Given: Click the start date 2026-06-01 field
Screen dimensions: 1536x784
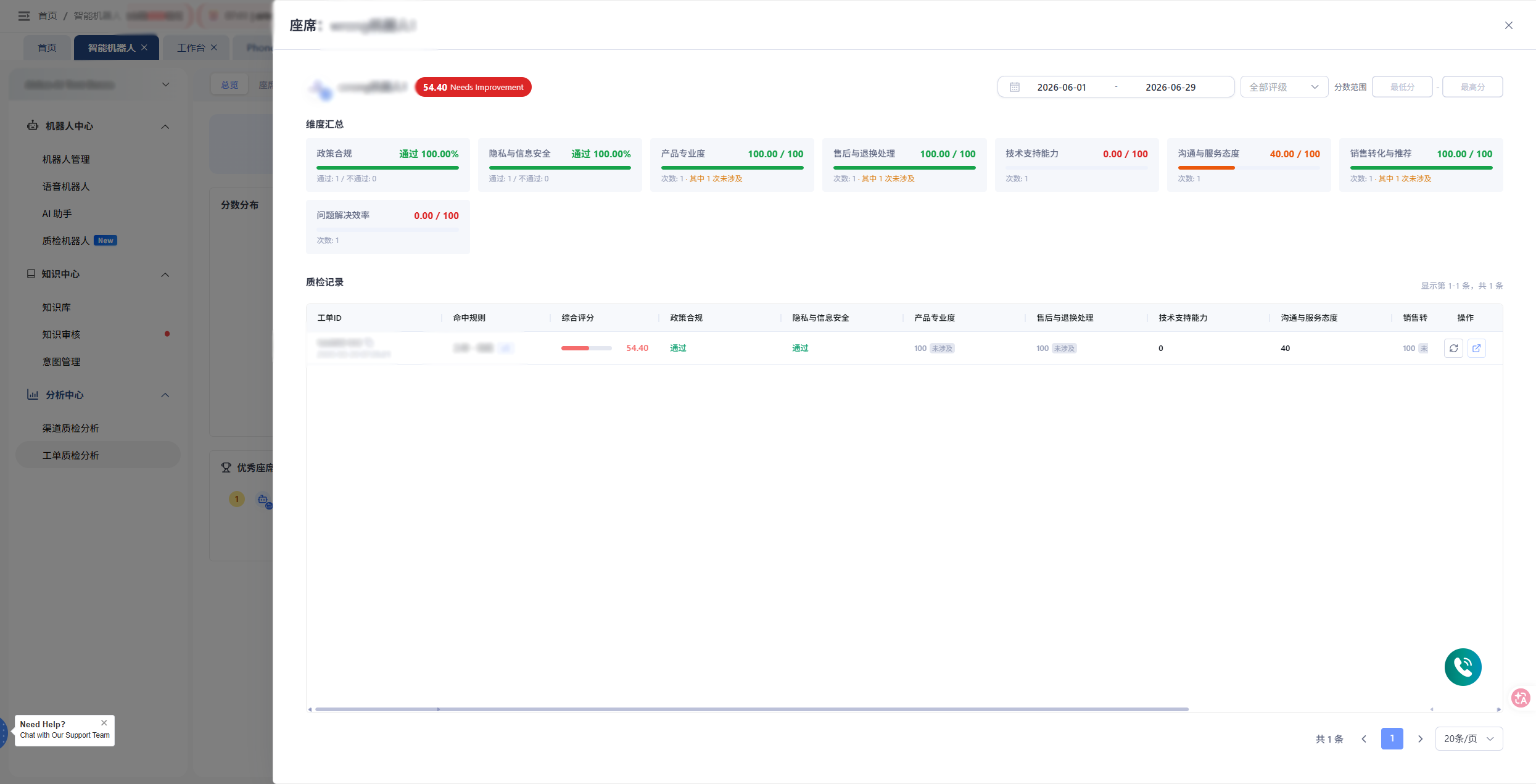Looking at the screenshot, I should tap(1062, 87).
